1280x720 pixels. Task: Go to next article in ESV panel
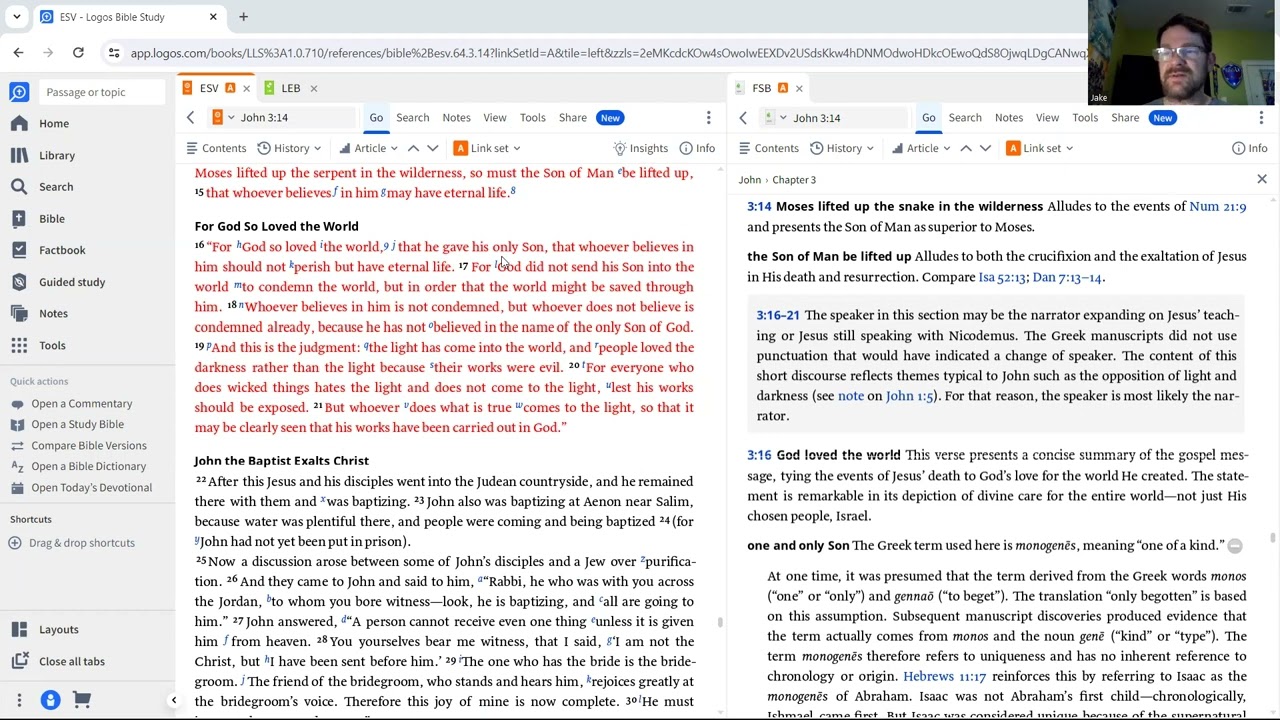coord(433,148)
